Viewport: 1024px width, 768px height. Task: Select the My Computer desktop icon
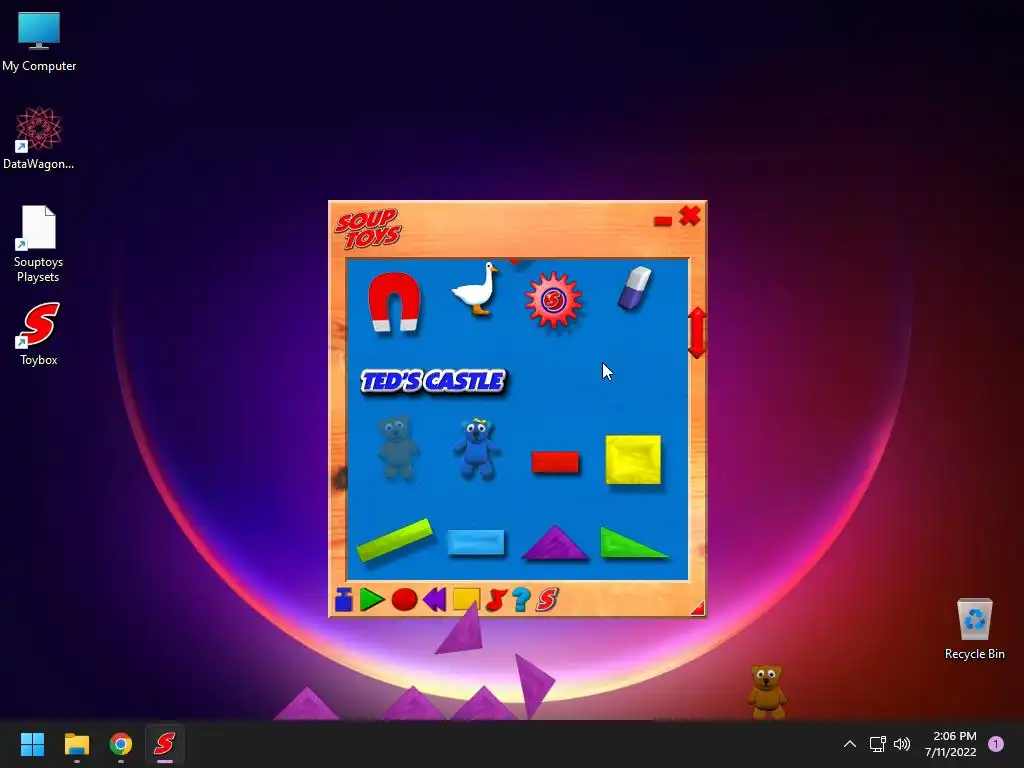pyautogui.click(x=39, y=42)
